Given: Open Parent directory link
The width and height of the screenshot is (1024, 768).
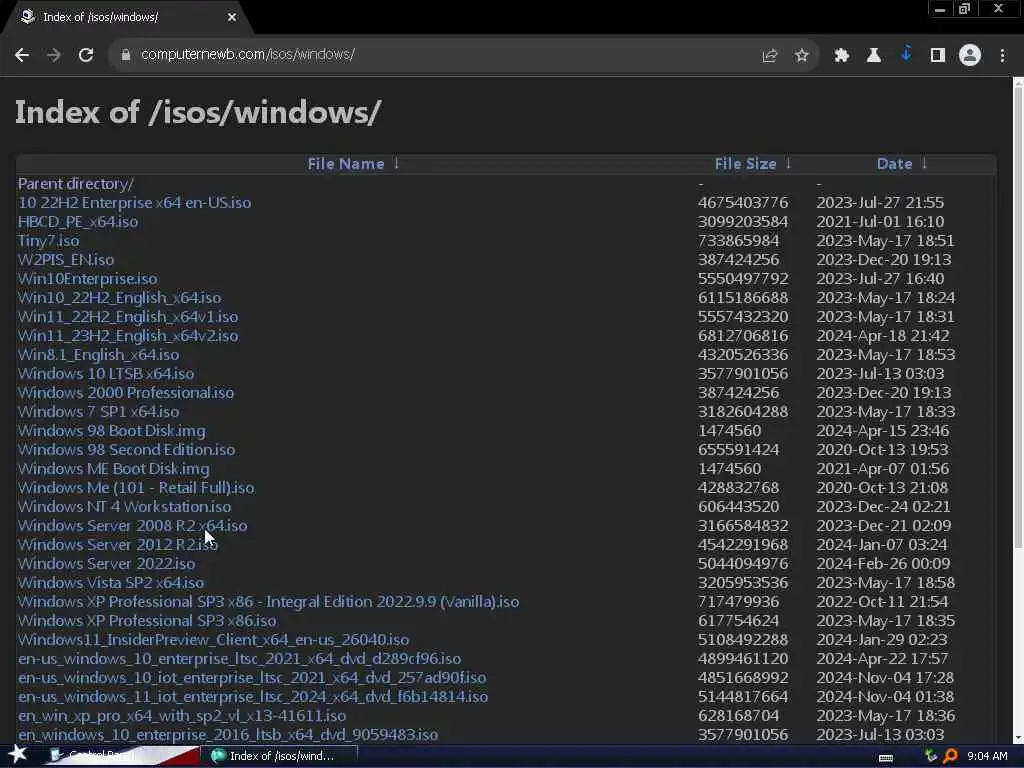Looking at the screenshot, I should [76, 184].
